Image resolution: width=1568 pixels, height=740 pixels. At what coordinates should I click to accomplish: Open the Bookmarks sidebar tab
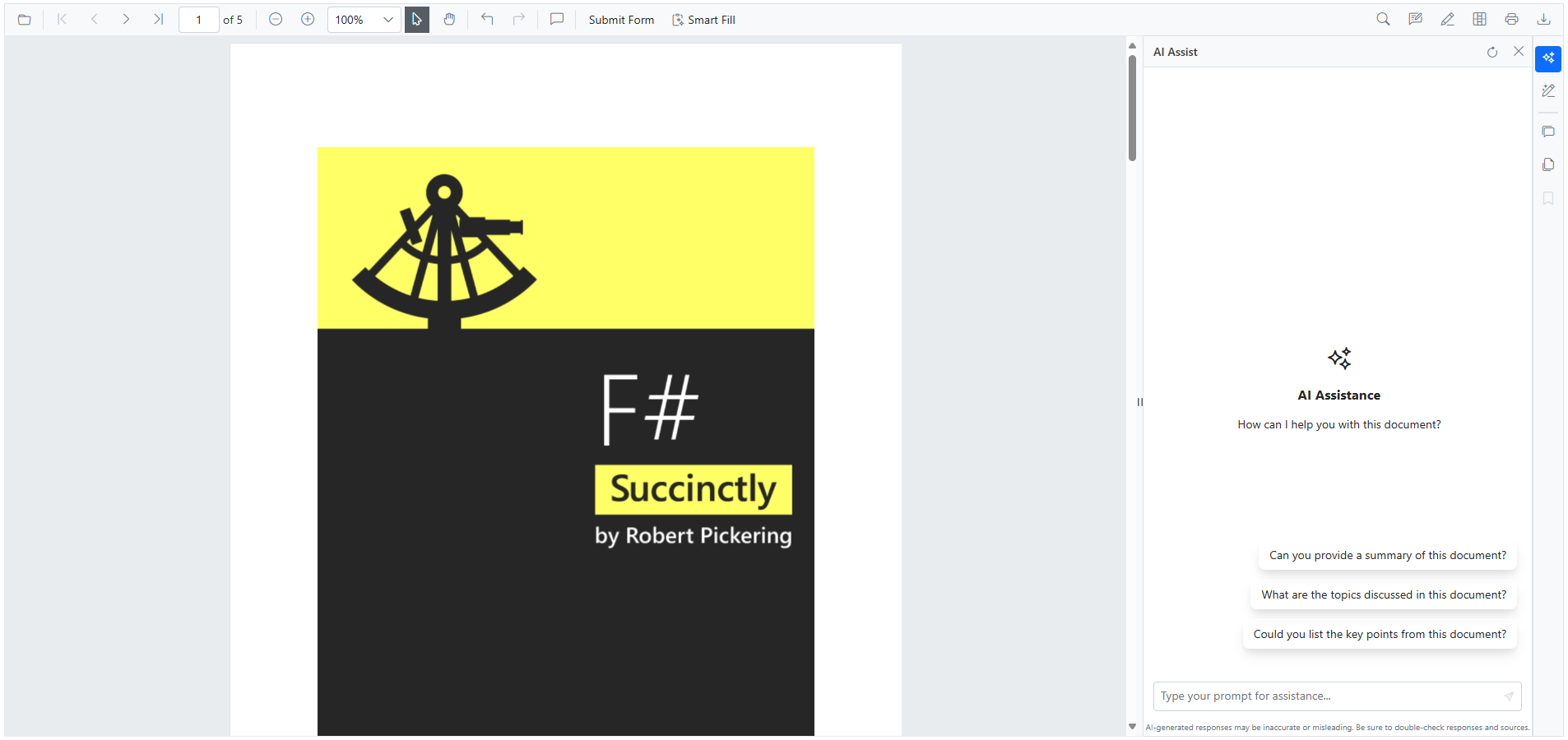pyautogui.click(x=1548, y=198)
